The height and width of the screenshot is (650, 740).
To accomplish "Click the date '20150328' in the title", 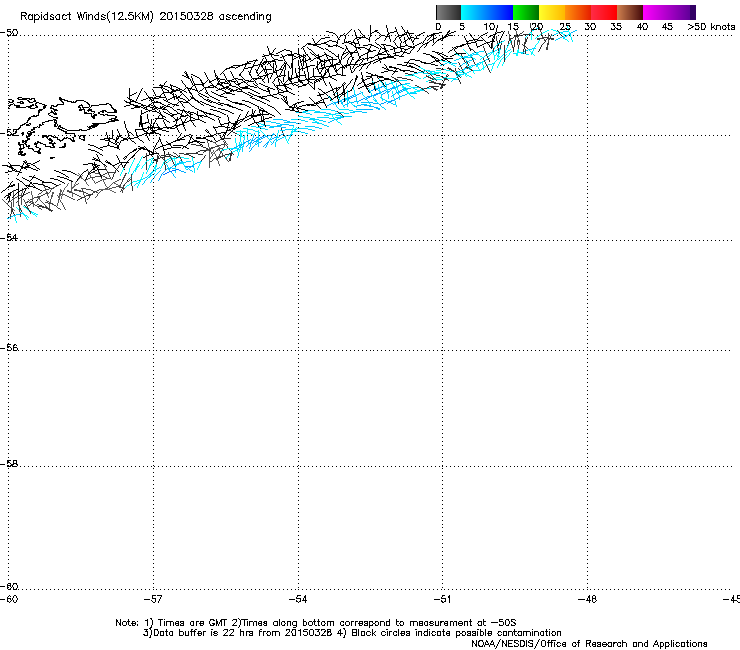I will [x=186, y=17].
